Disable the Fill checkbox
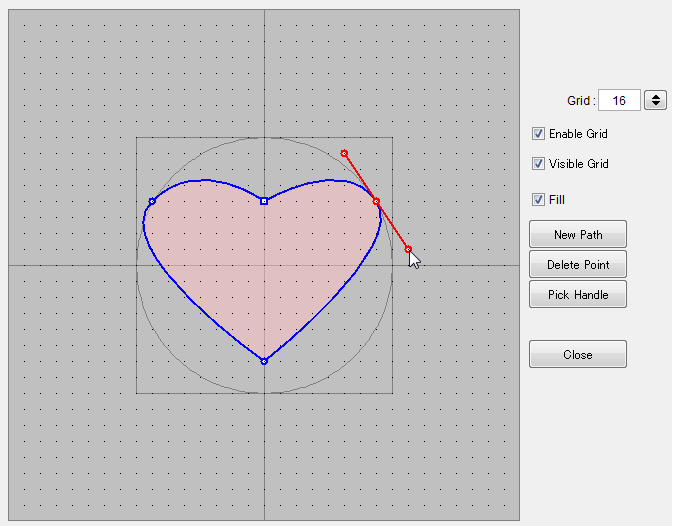 [539, 200]
